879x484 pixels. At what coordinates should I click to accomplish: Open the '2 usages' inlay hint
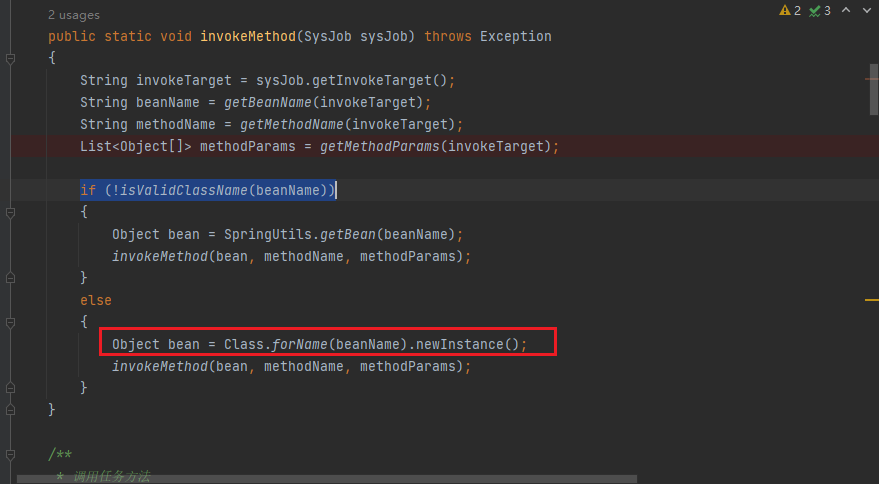coord(73,16)
